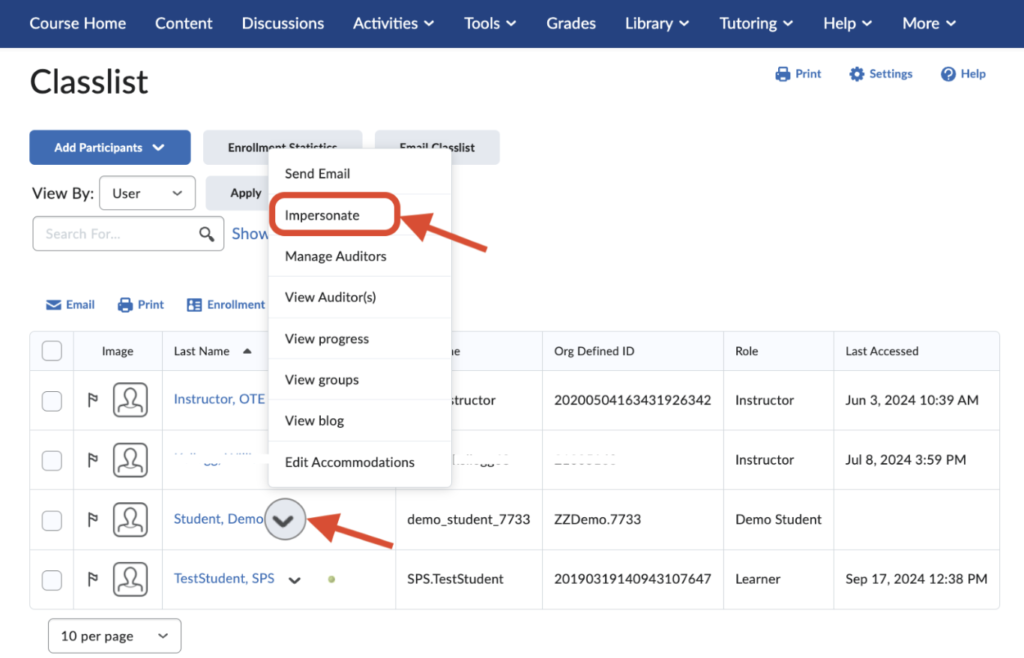Select View progress menu entry
This screenshot has width=1024, height=658.
[x=359, y=338]
